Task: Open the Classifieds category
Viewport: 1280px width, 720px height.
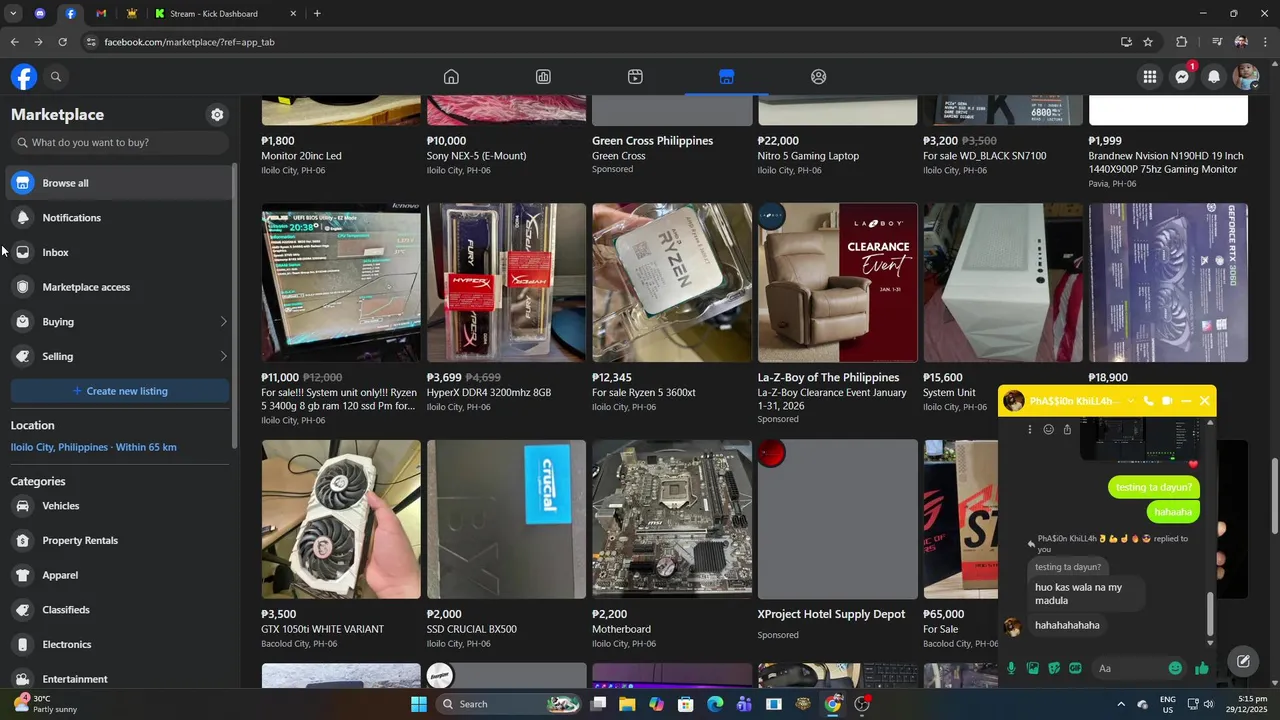Action: pyautogui.click(x=120, y=610)
